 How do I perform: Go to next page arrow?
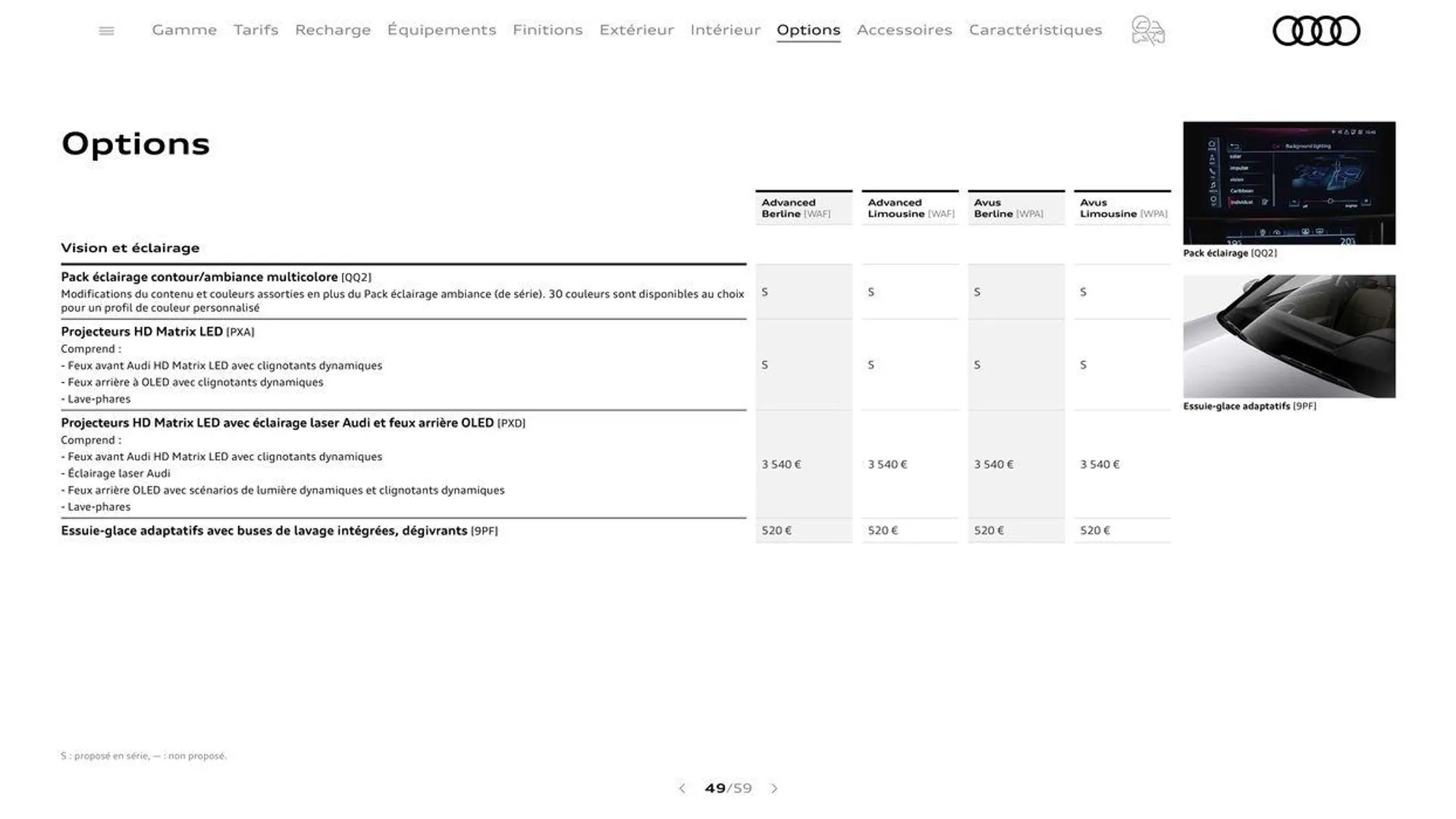click(774, 789)
